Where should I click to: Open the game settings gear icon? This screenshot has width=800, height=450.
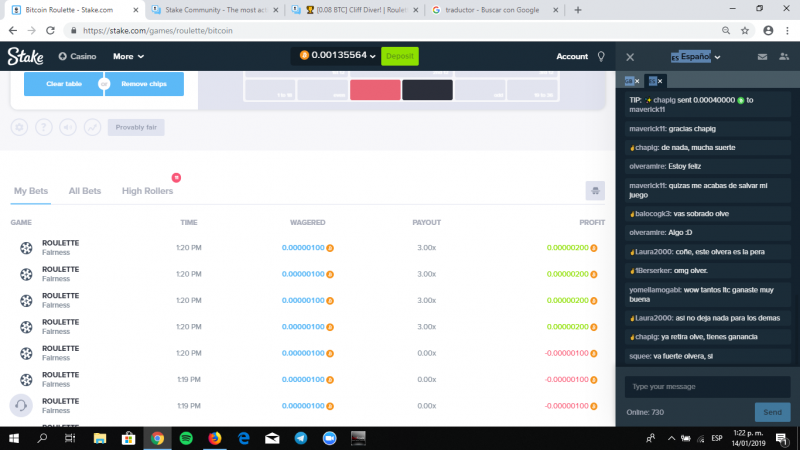tap(19, 127)
